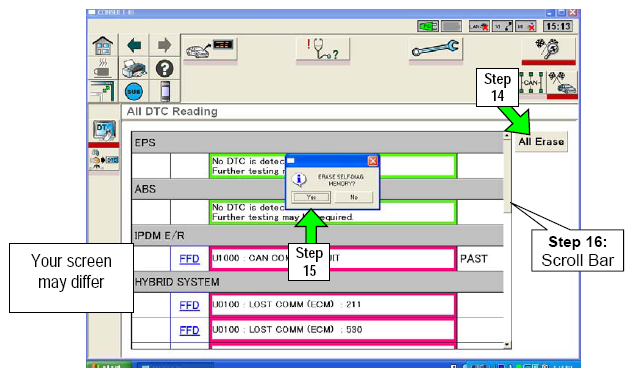
Task: Select the U0100 LOST COMM (ECM) 530 entry
Action: (x=332, y=330)
